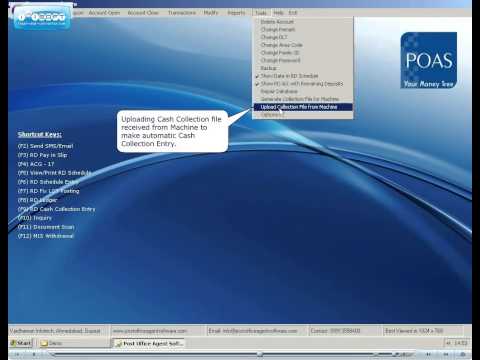Viewport: 480px width, 360px height.
Task: Toggle Show Date in RD Schedule
Action: 289,76
